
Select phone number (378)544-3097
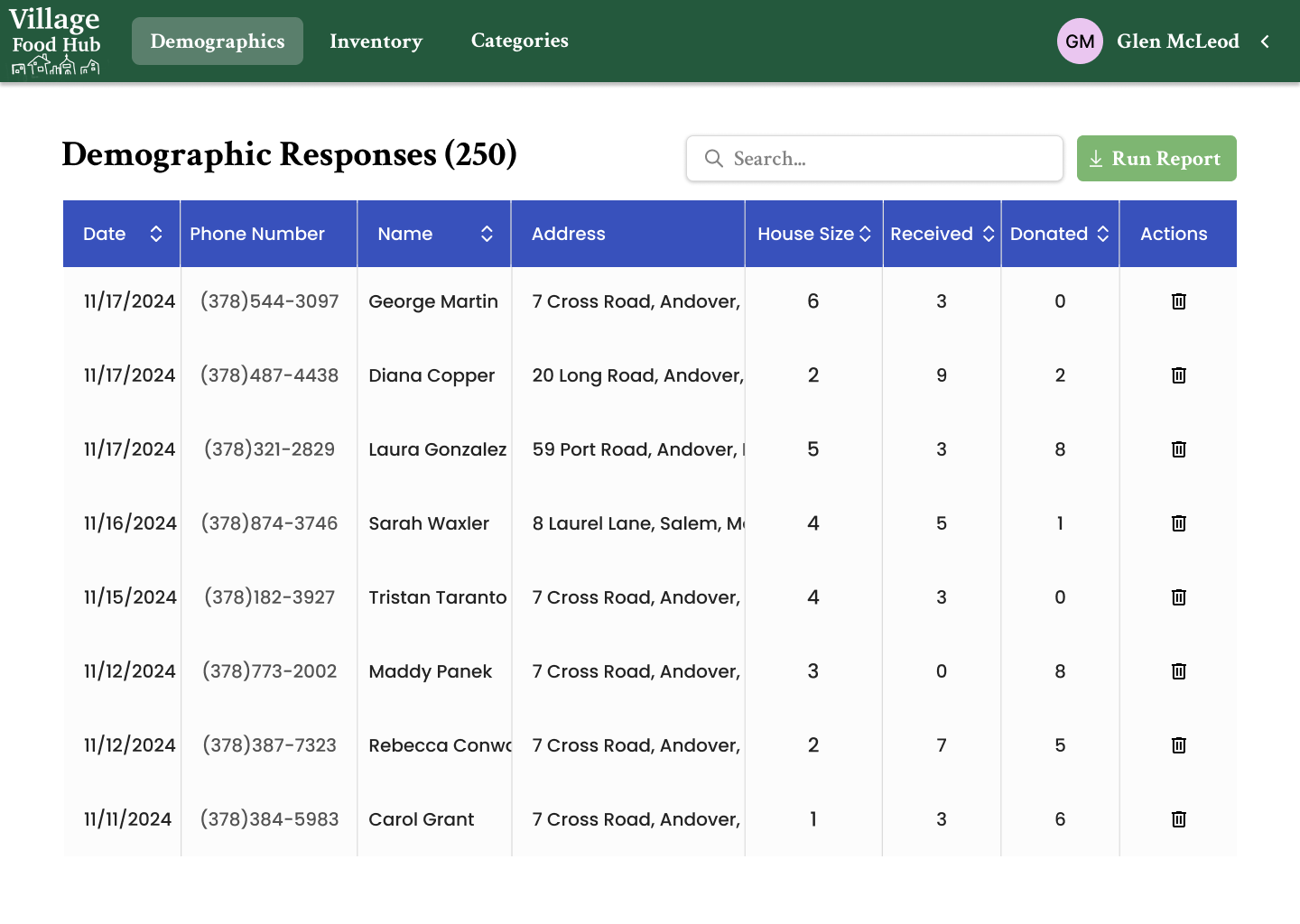coord(269,301)
